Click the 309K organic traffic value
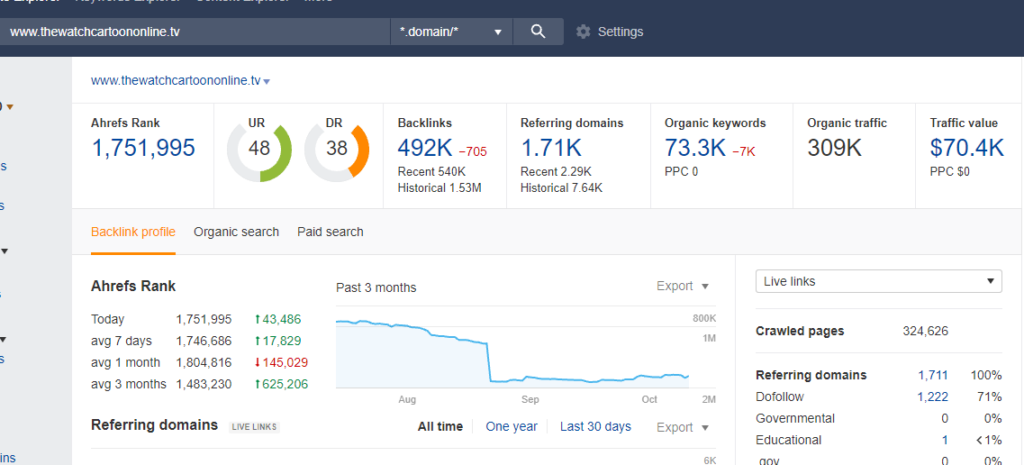The image size is (1024, 465). 835,148
